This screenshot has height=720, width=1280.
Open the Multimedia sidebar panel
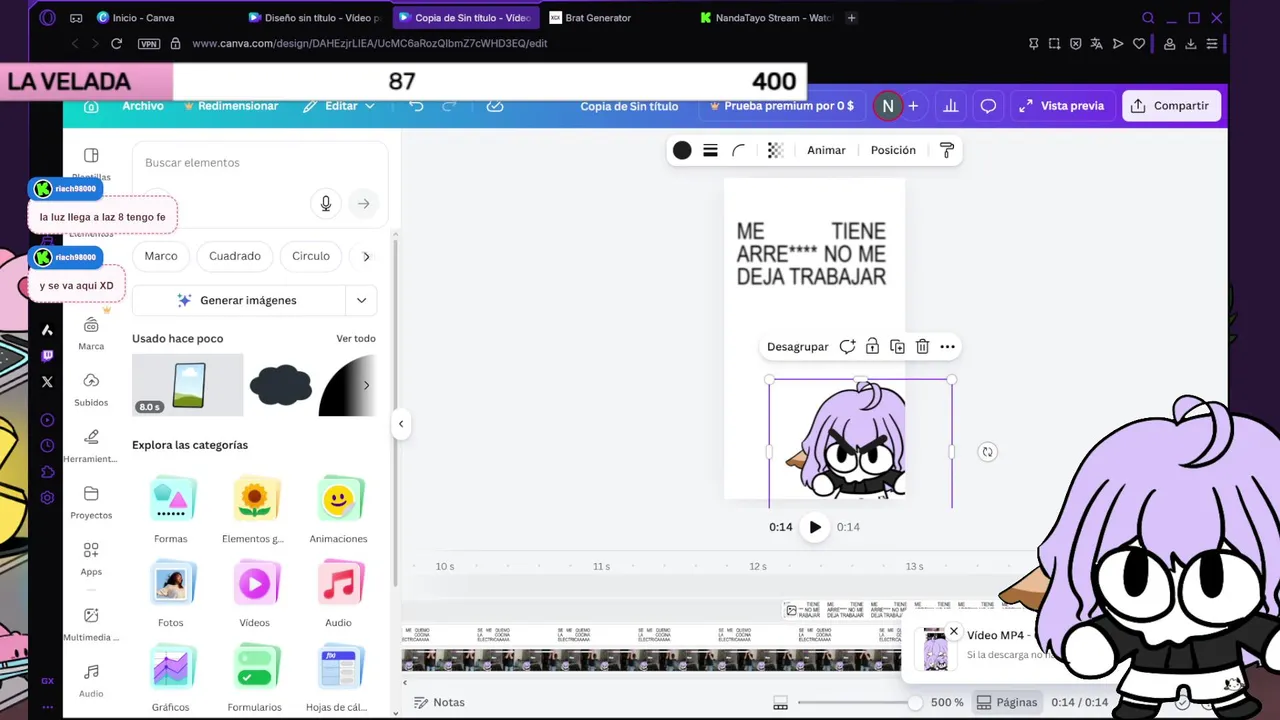(x=91, y=624)
